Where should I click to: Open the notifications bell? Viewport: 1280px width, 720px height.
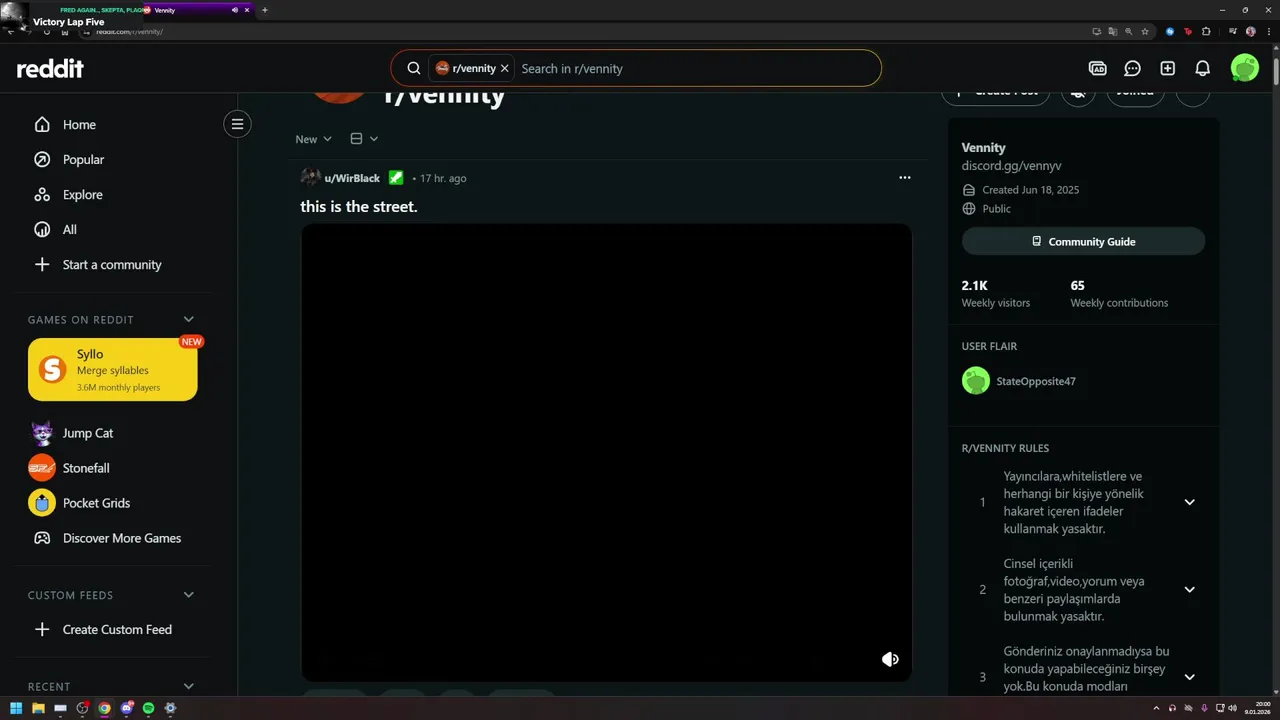1203,68
